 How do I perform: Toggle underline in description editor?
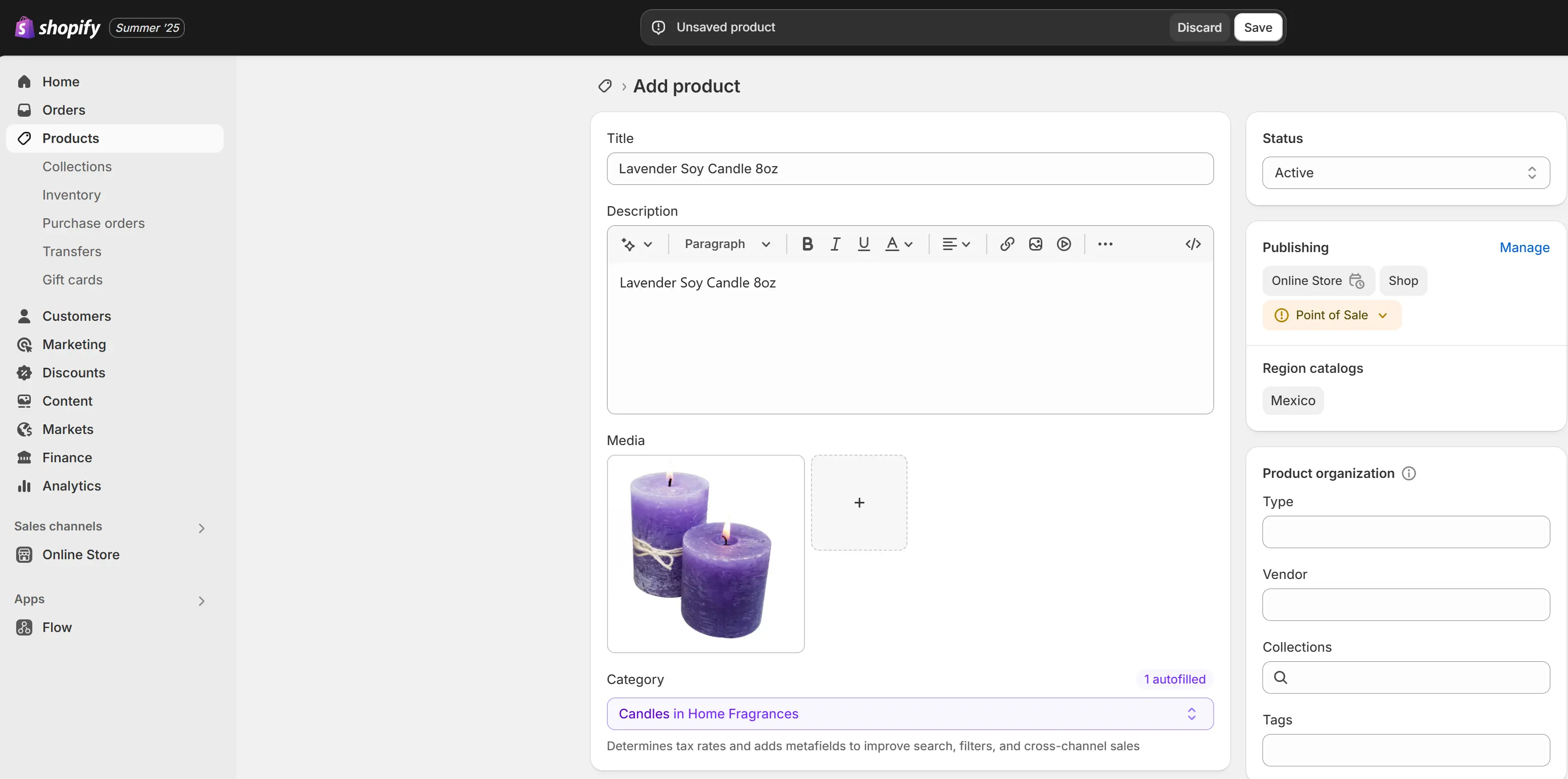click(863, 244)
